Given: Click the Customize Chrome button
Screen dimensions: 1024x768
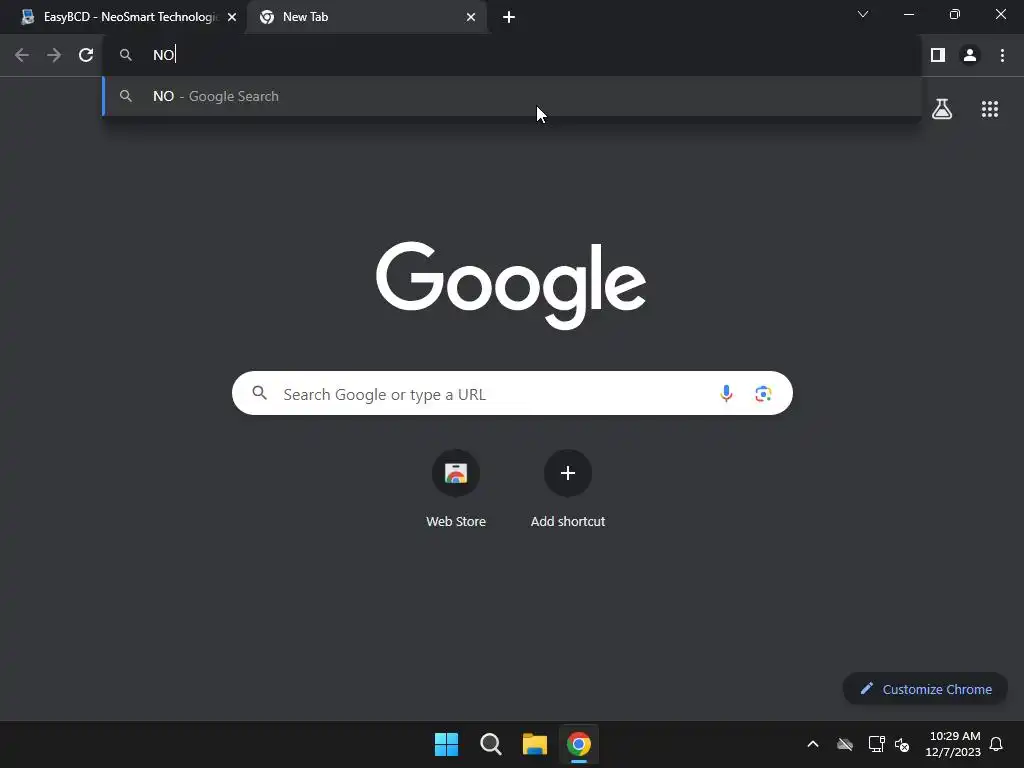Looking at the screenshot, I should point(925,689).
